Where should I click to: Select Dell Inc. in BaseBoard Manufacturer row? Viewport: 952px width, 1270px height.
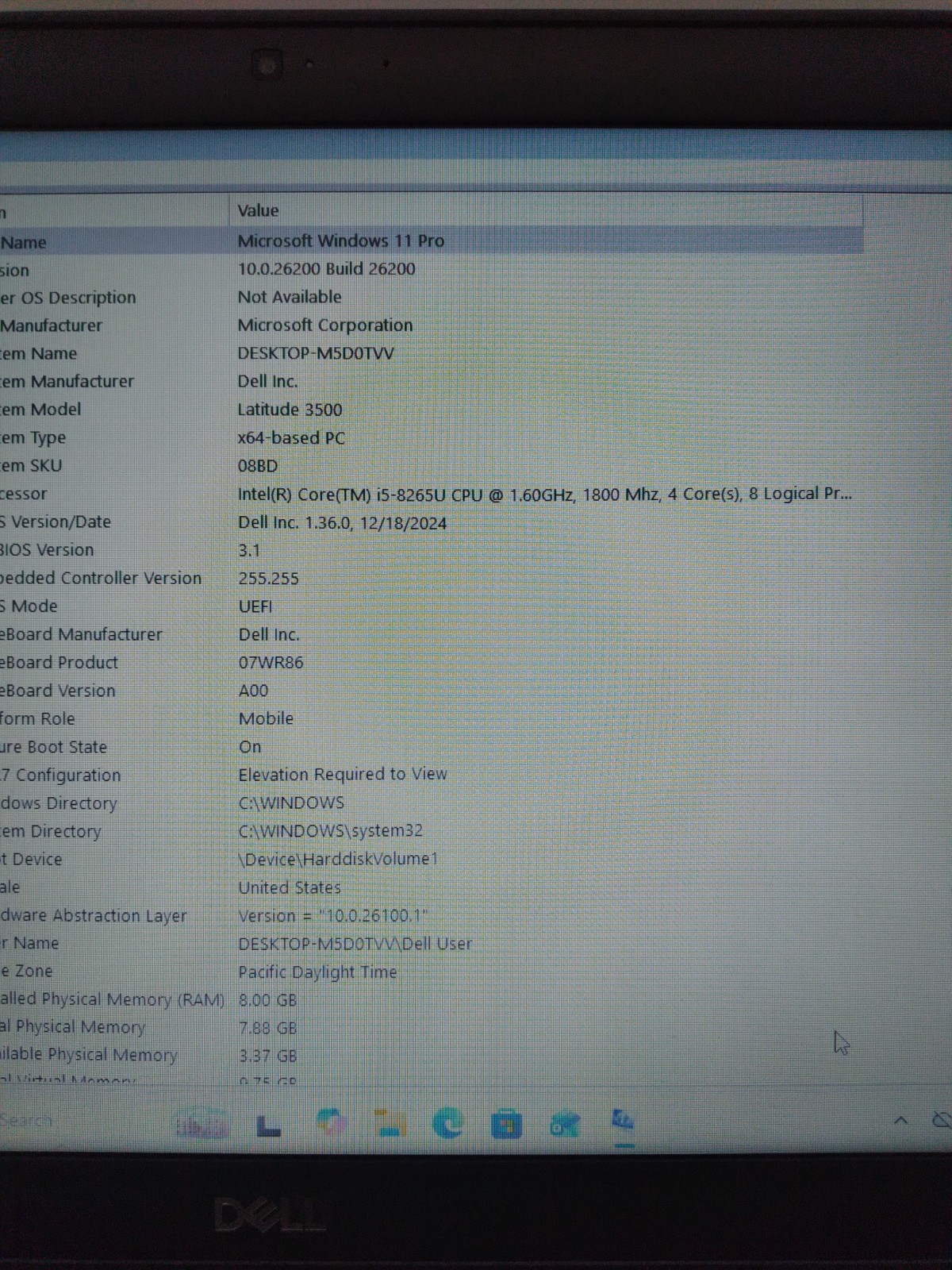pos(269,634)
